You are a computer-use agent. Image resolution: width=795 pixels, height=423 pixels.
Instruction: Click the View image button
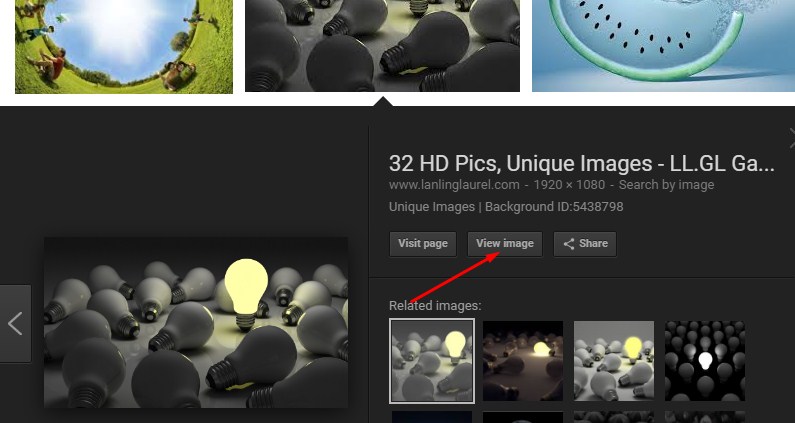pos(504,244)
